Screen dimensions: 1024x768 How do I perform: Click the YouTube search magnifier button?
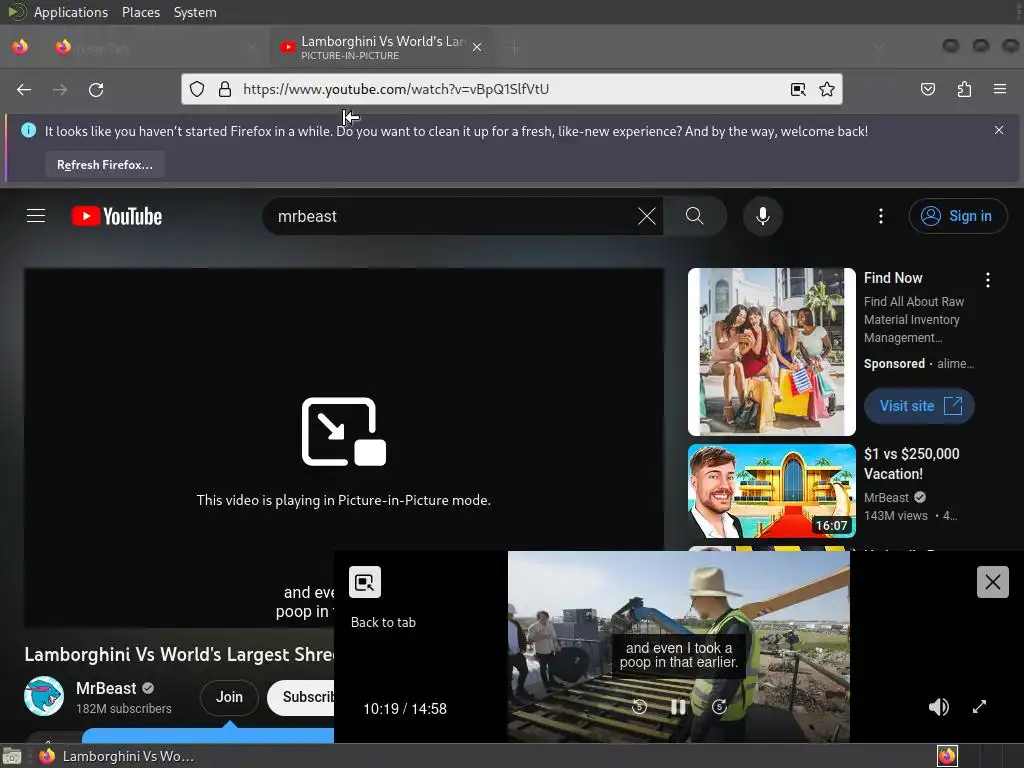(x=695, y=216)
